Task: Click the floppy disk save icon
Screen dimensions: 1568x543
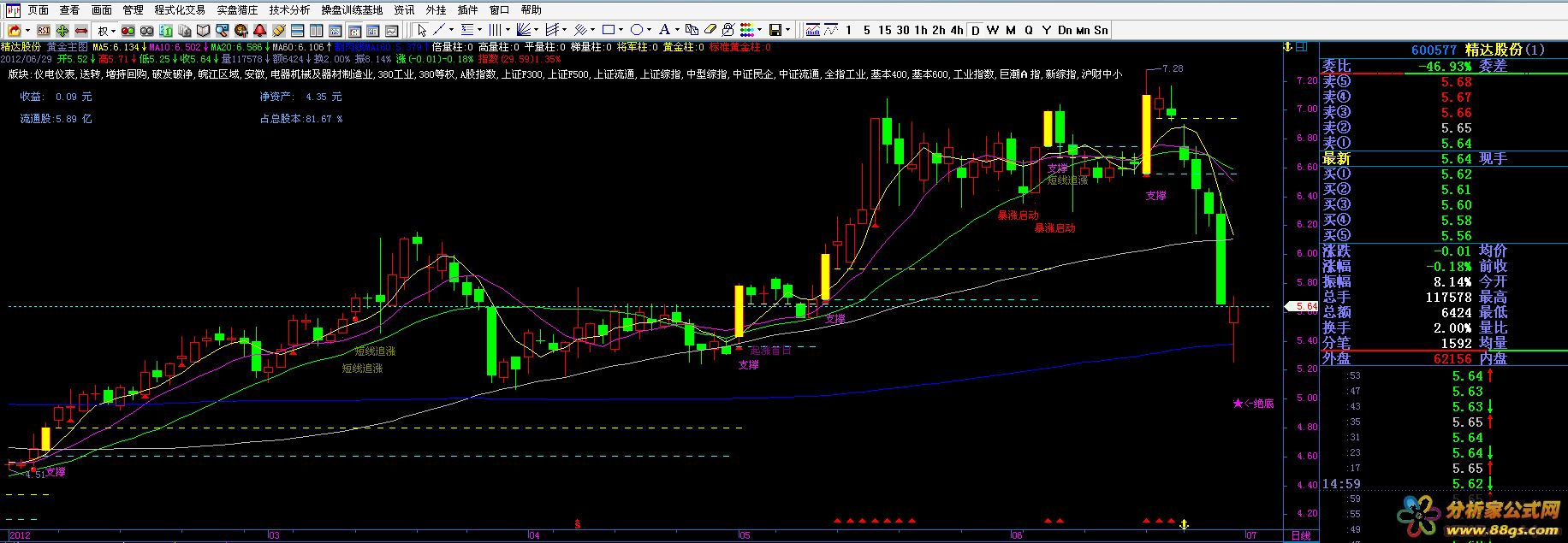Action: (775, 30)
